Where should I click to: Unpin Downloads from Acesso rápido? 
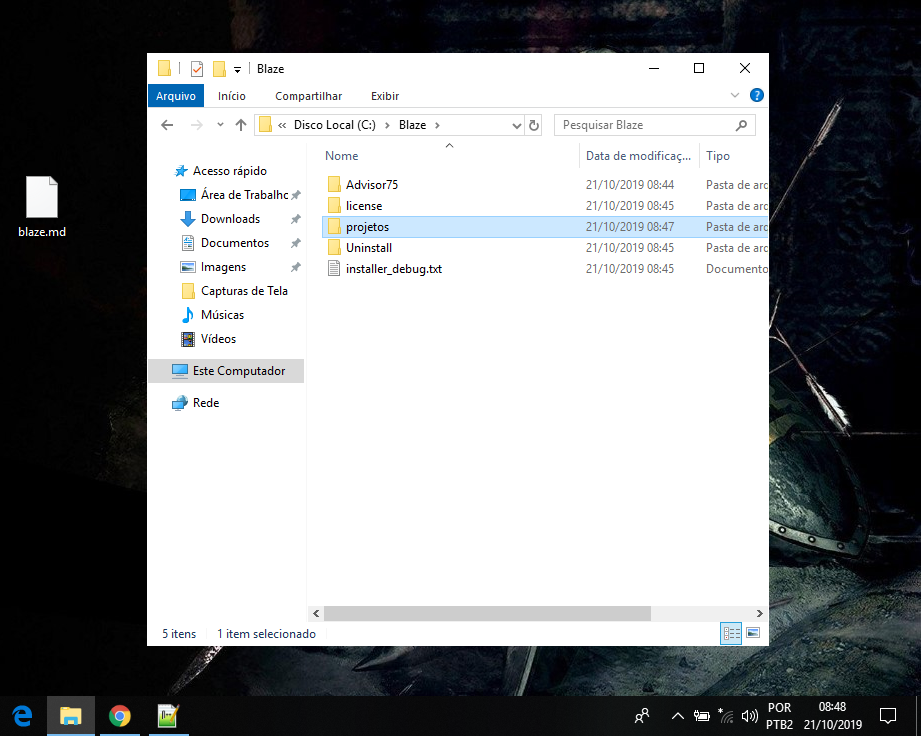click(297, 219)
